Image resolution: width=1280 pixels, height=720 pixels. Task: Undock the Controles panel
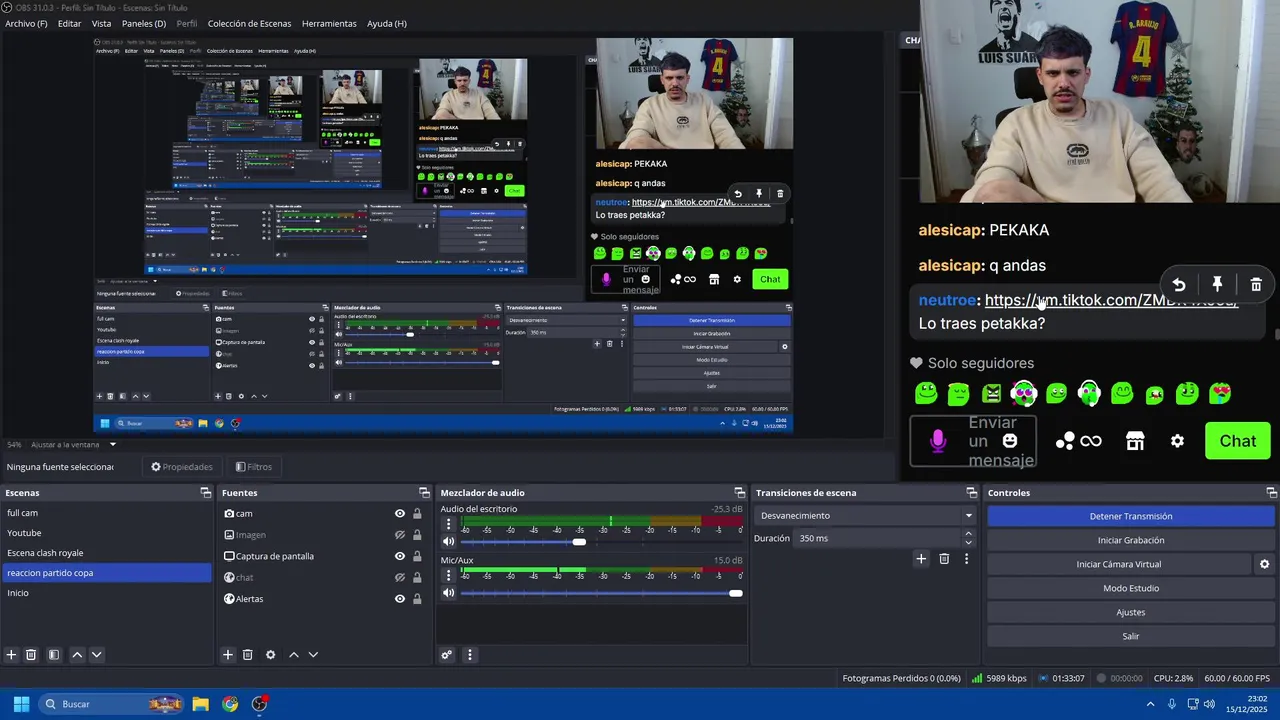click(x=1271, y=493)
